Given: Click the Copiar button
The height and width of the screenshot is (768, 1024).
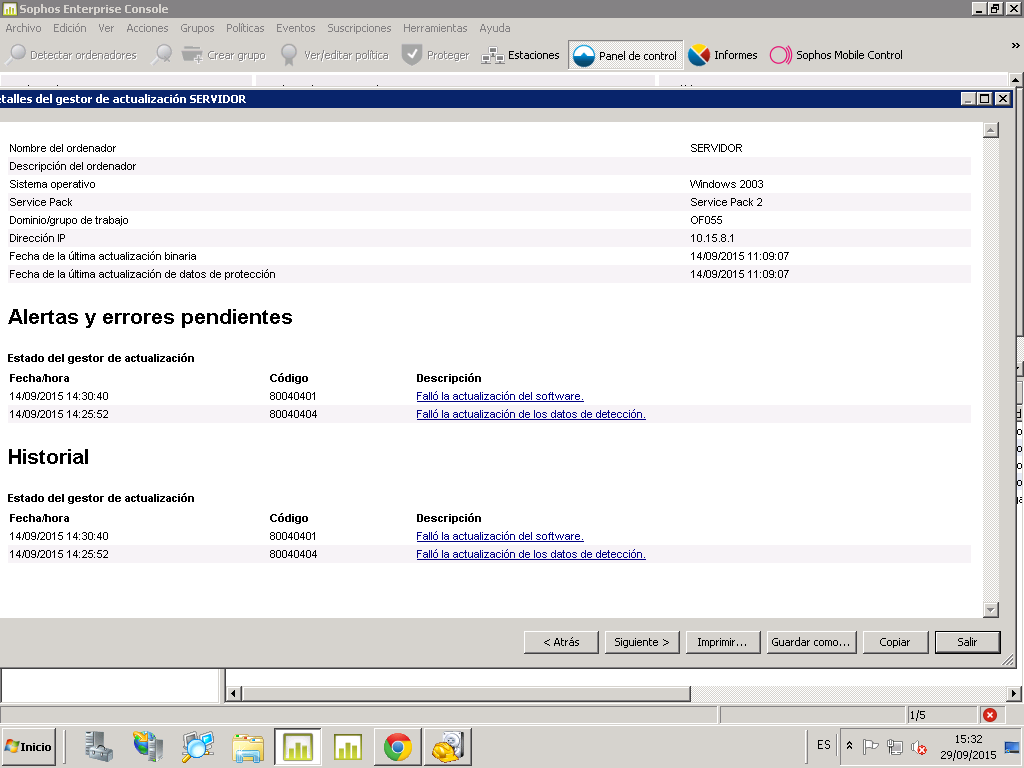Looking at the screenshot, I should pyautogui.click(x=895, y=642).
